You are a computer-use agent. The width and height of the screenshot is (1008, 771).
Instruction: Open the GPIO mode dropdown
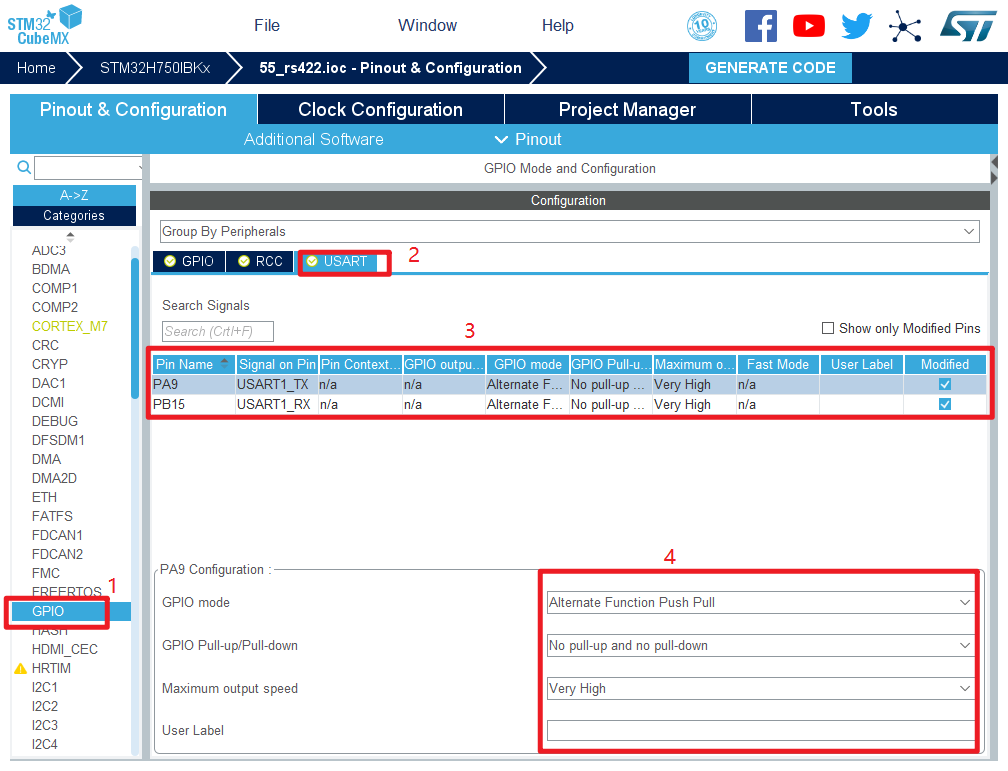point(760,602)
